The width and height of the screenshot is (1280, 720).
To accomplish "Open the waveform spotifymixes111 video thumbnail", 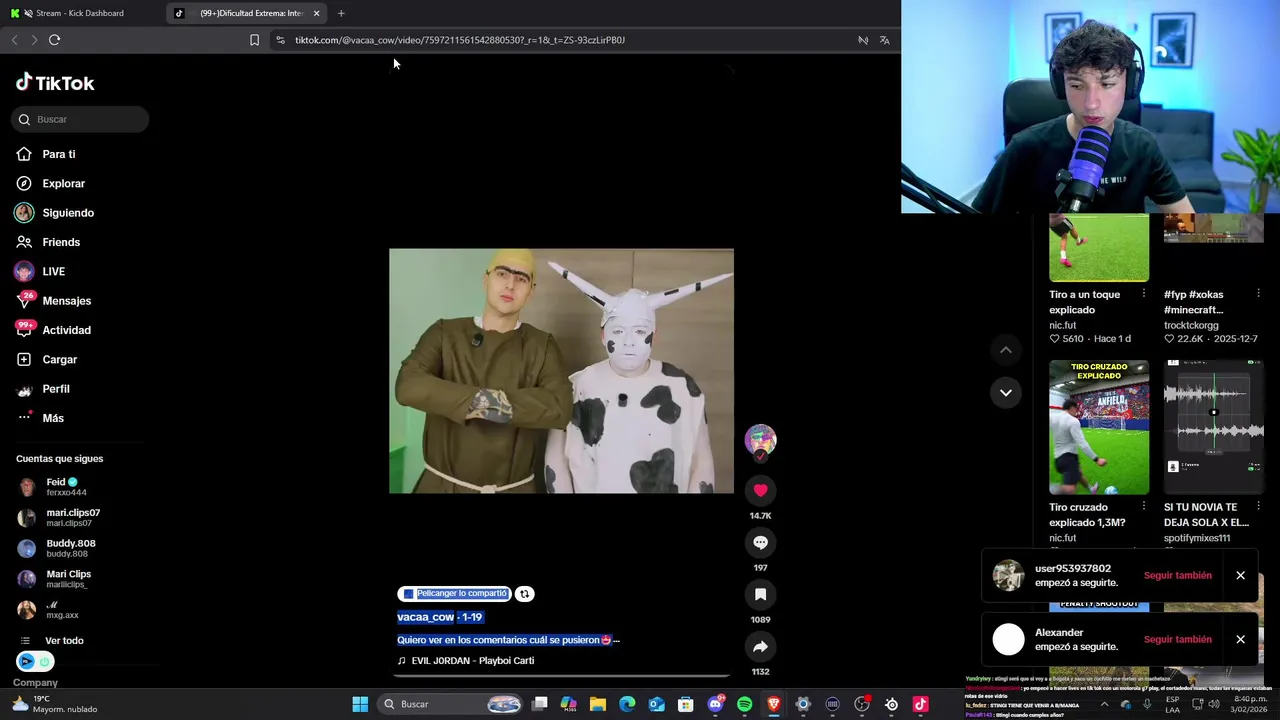I will [1214, 427].
